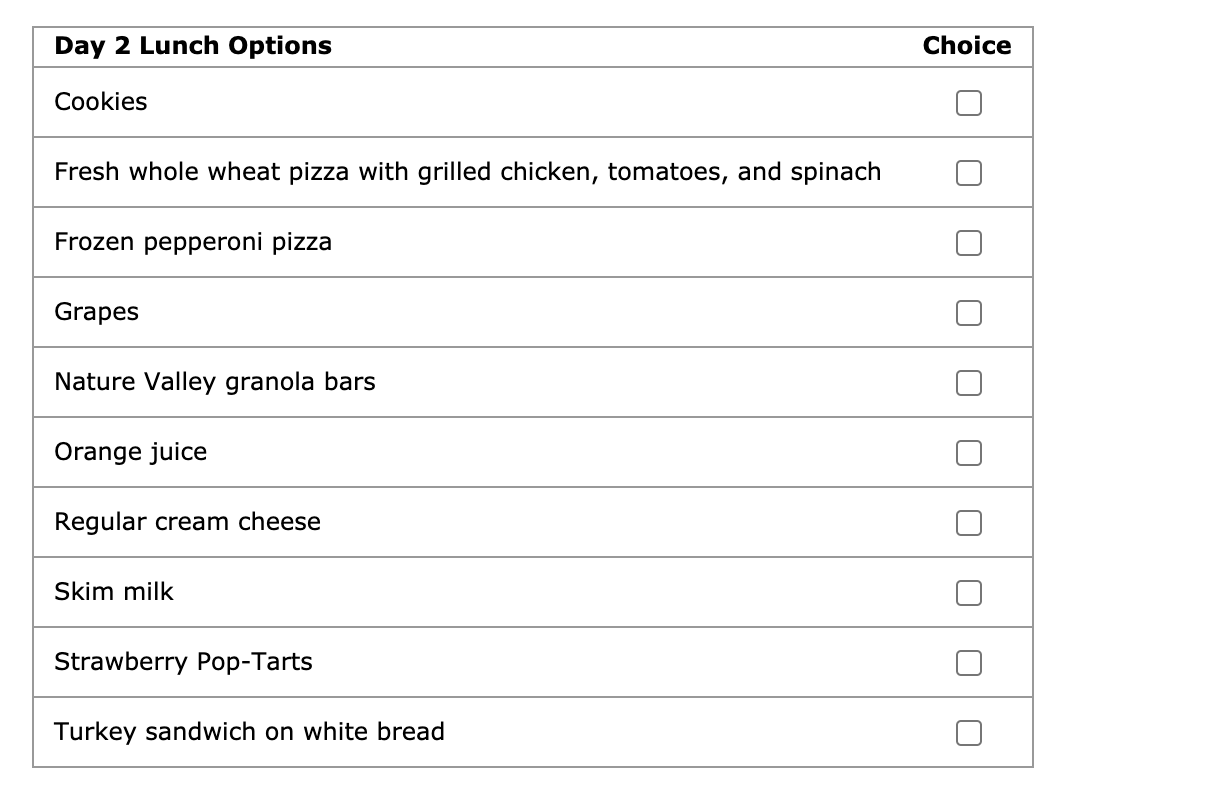Check the Frozen pepperoni pizza box
This screenshot has width=1228, height=802.
point(967,242)
